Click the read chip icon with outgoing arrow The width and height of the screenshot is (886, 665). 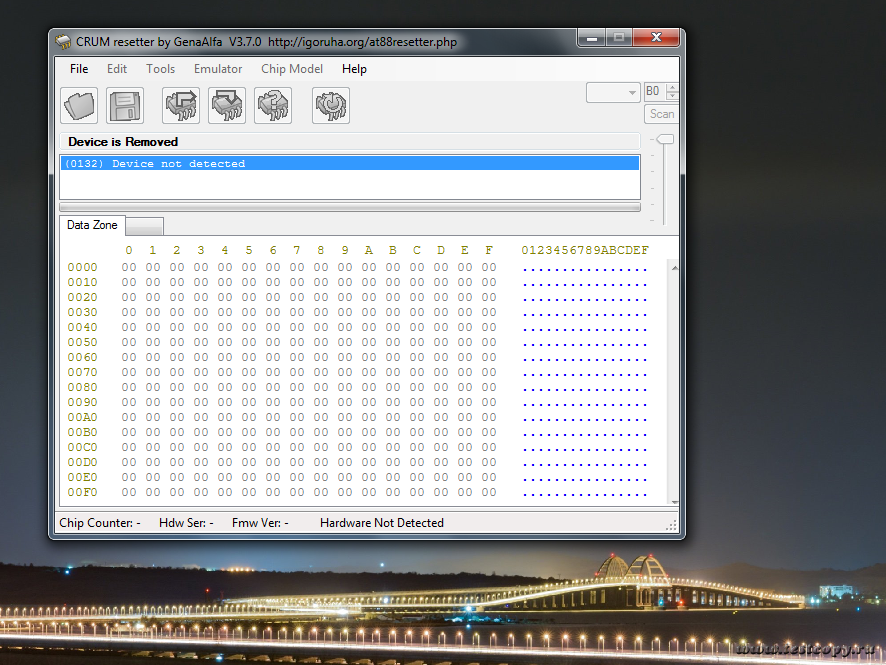click(181, 106)
